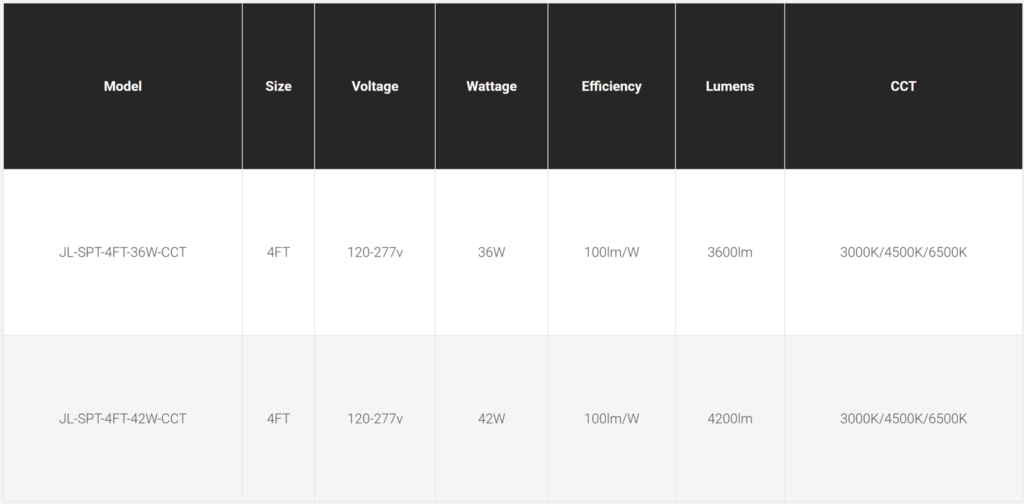Select the Voltage column header
The image size is (1024, 504).
375,86
